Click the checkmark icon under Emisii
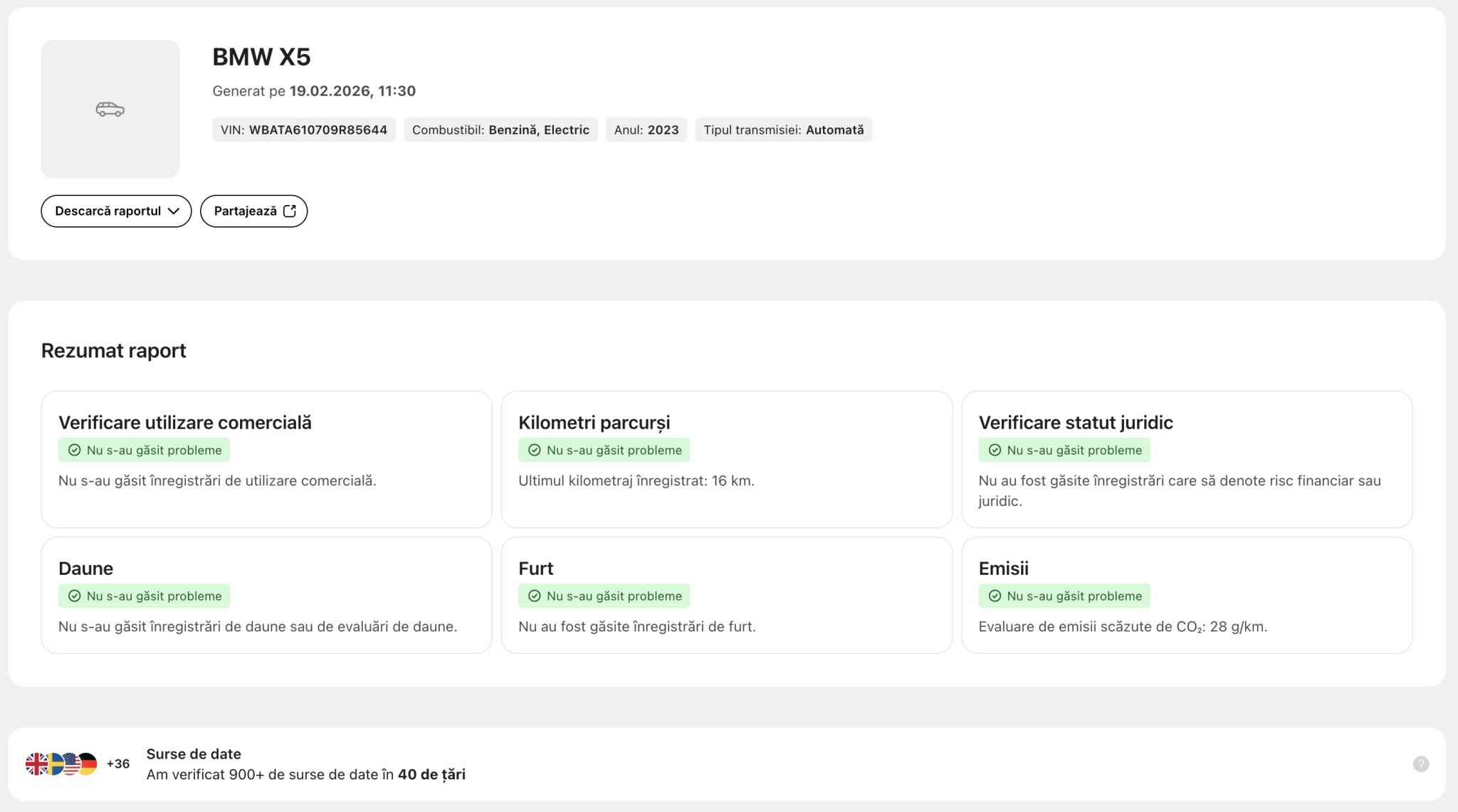The image size is (1458, 812). [995, 596]
